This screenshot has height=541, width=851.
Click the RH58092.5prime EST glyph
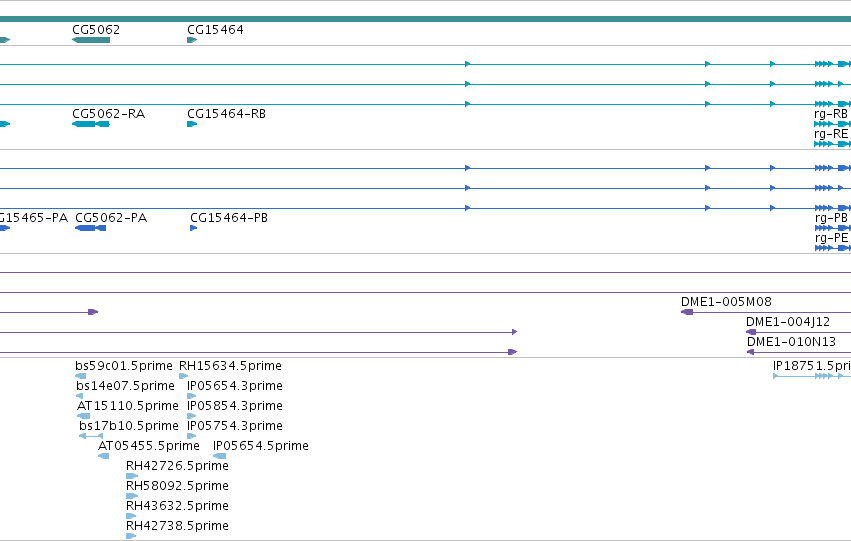click(132, 497)
